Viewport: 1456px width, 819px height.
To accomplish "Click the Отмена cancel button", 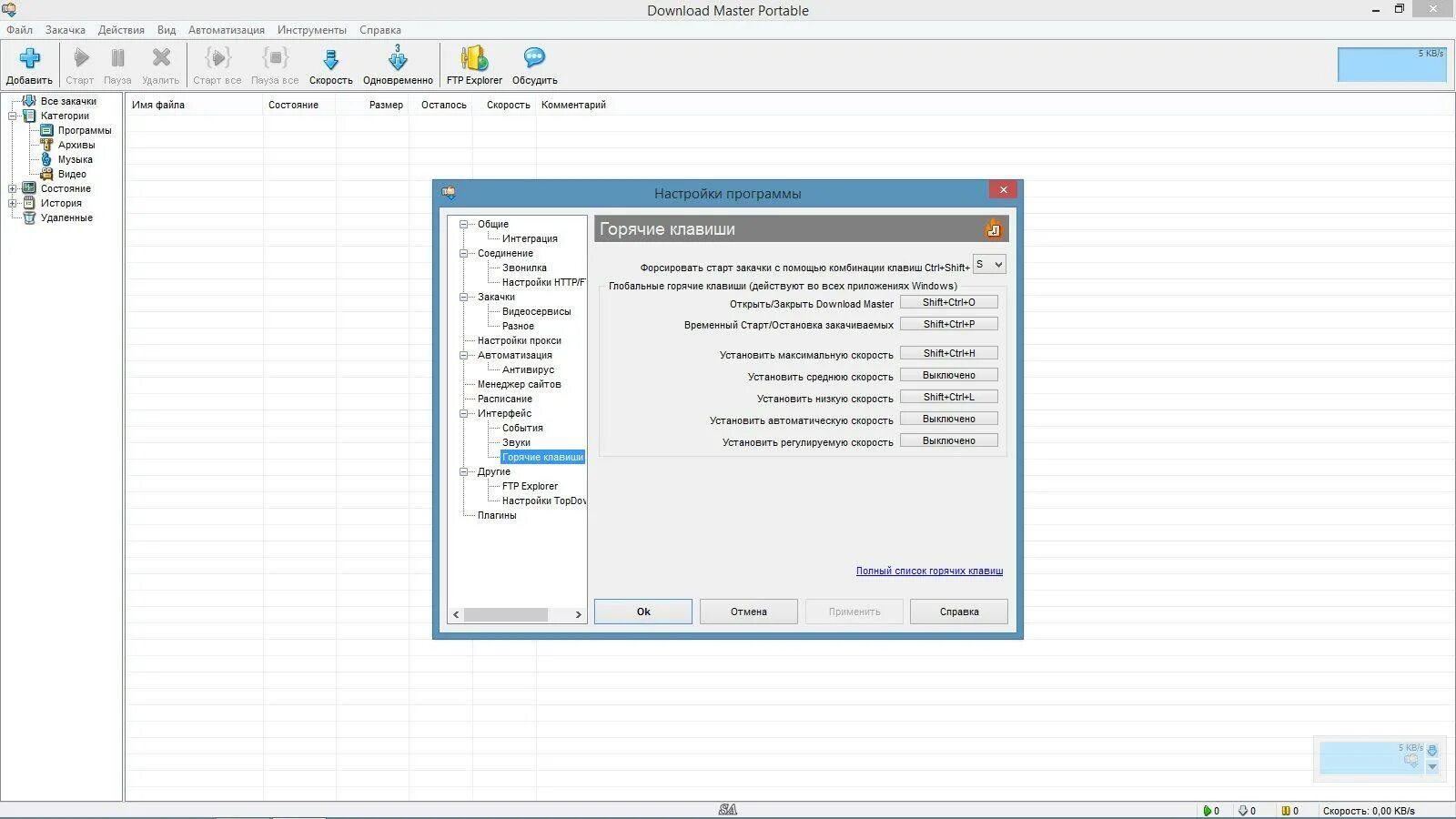I will click(x=749, y=612).
